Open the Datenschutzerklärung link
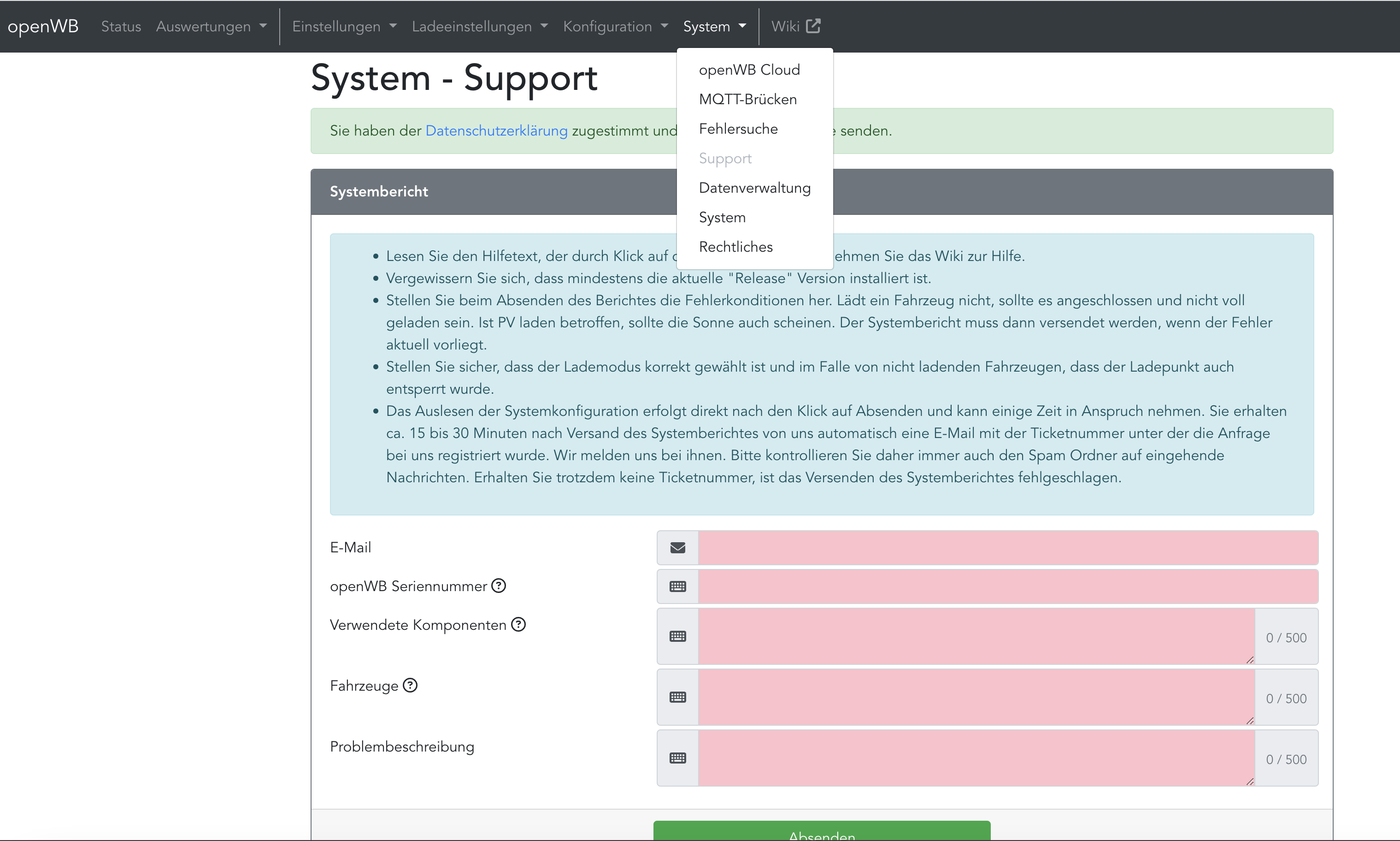 tap(496, 130)
